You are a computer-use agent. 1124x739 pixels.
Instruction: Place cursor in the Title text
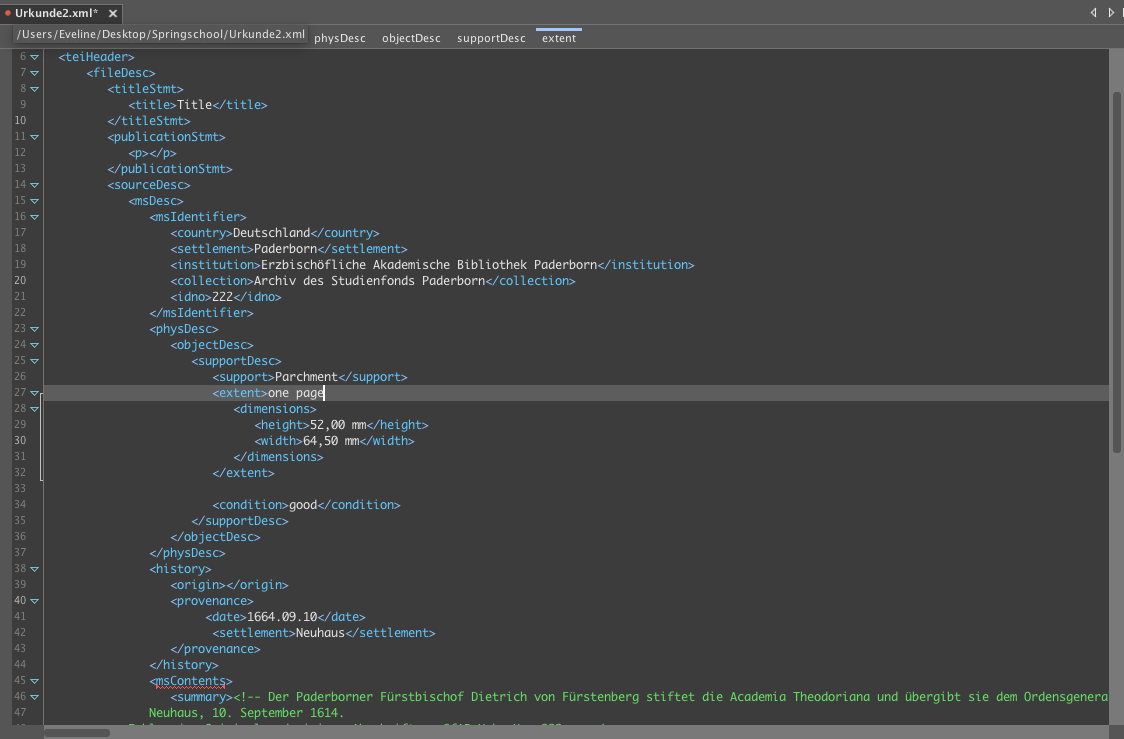pyautogui.click(x=194, y=105)
